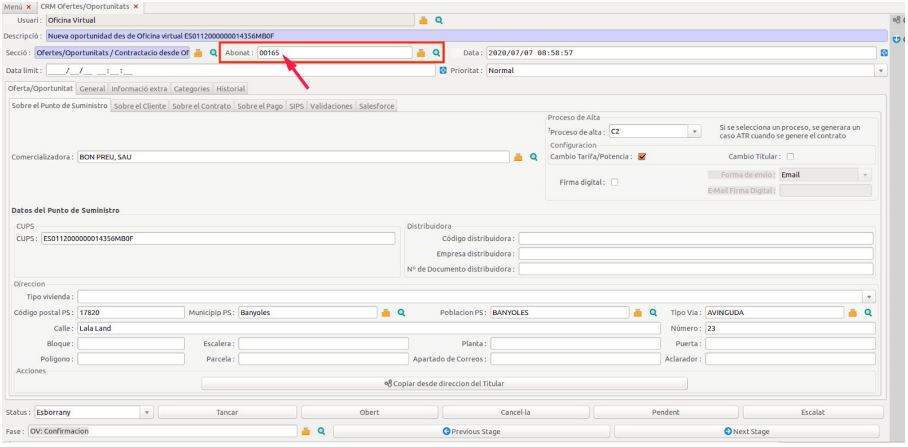Viewport: 908px width, 447px height.
Task: Tick the Firma digital checkbox
Action: (x=615, y=181)
